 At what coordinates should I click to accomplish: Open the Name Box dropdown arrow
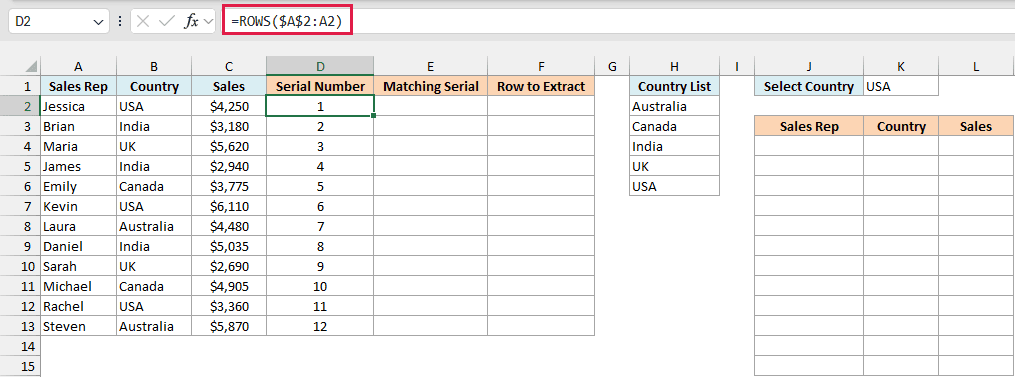click(x=98, y=22)
